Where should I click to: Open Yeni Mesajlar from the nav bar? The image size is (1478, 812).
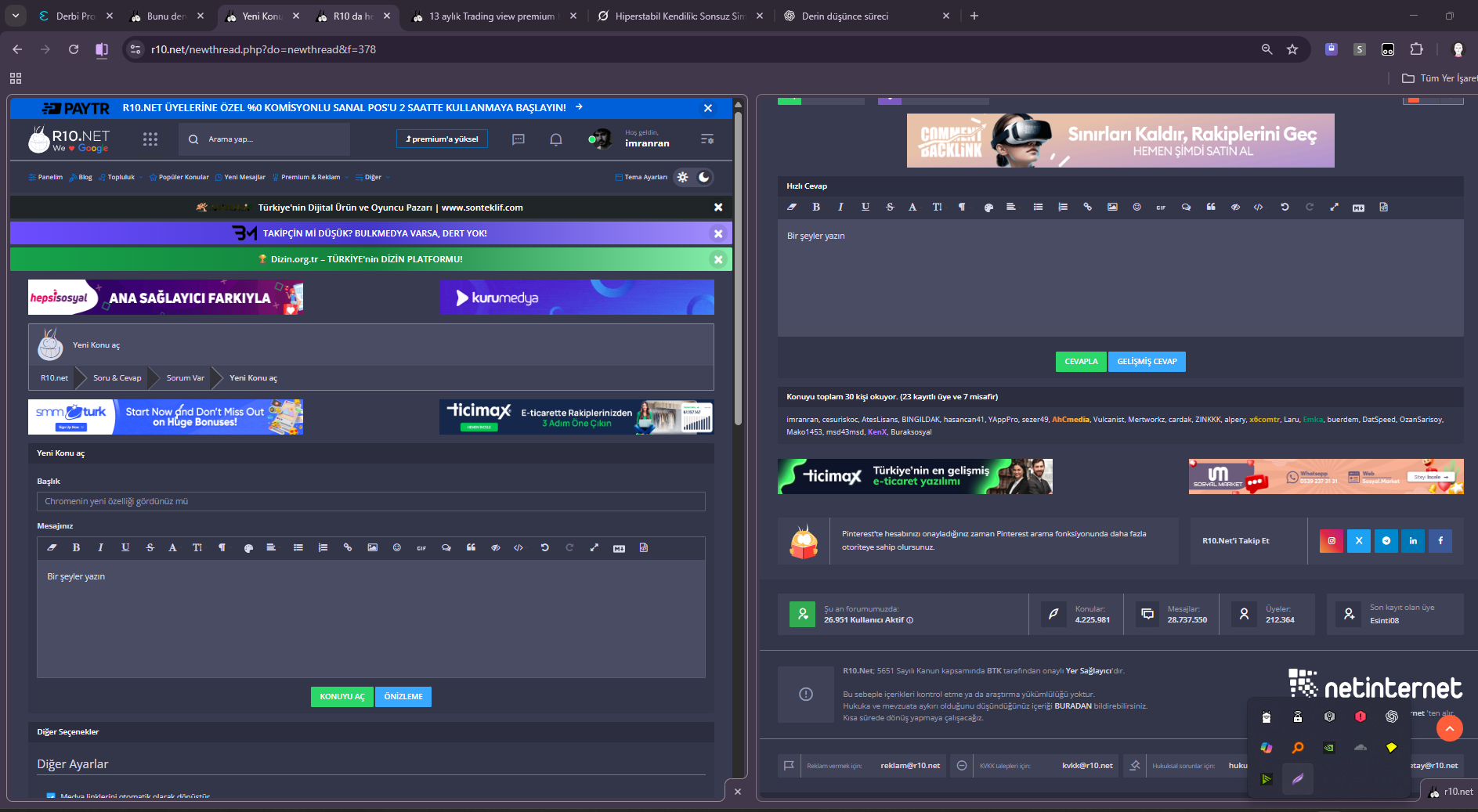pyautogui.click(x=240, y=177)
